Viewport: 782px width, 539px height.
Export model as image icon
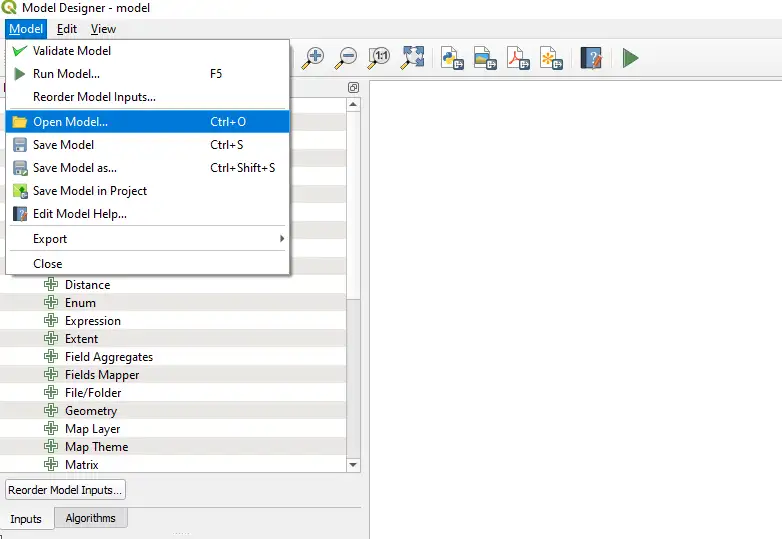pos(484,58)
